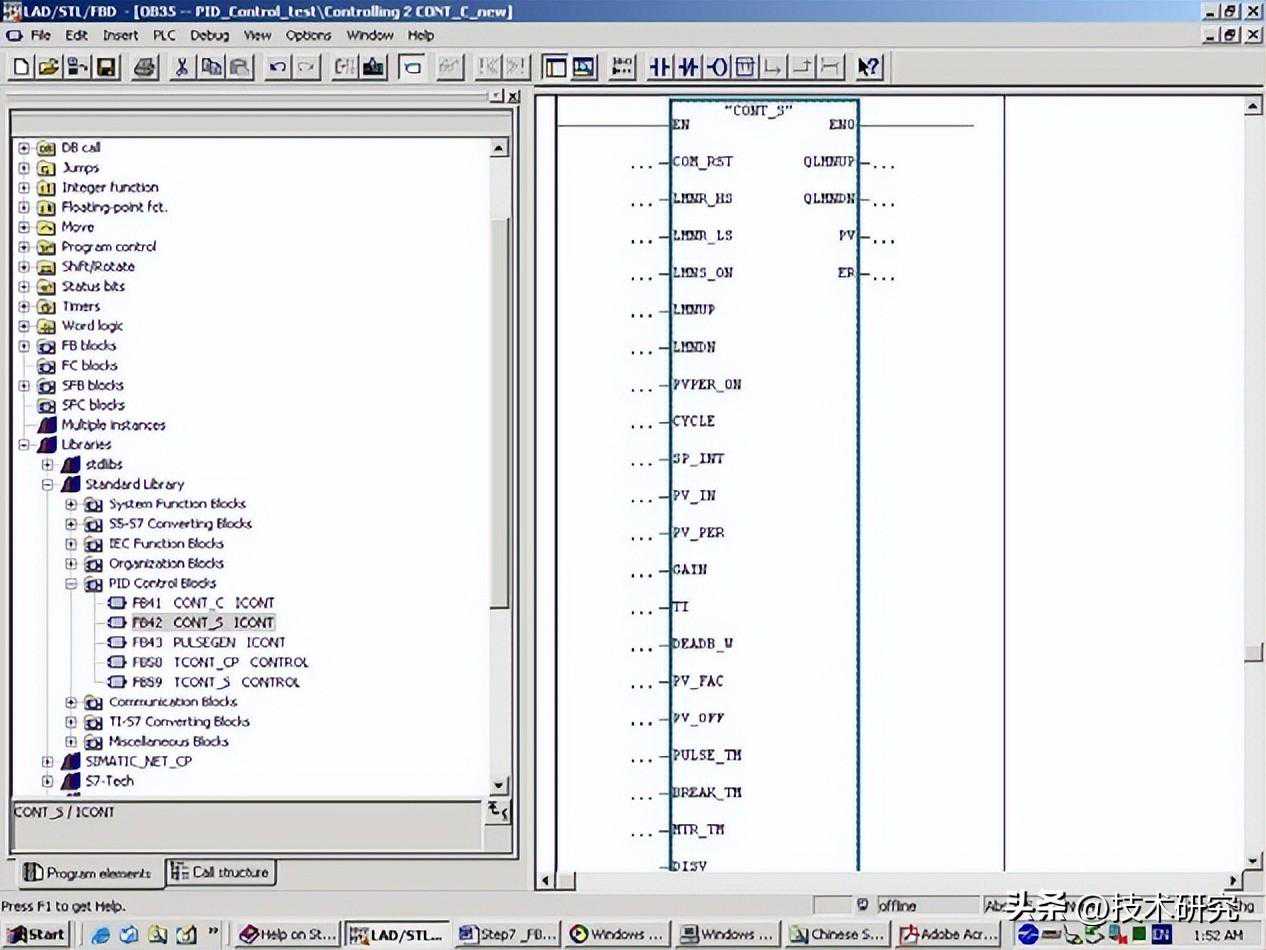Viewport: 1266px width, 950px height.
Task: Click the Cut scissors icon
Action: 182,67
